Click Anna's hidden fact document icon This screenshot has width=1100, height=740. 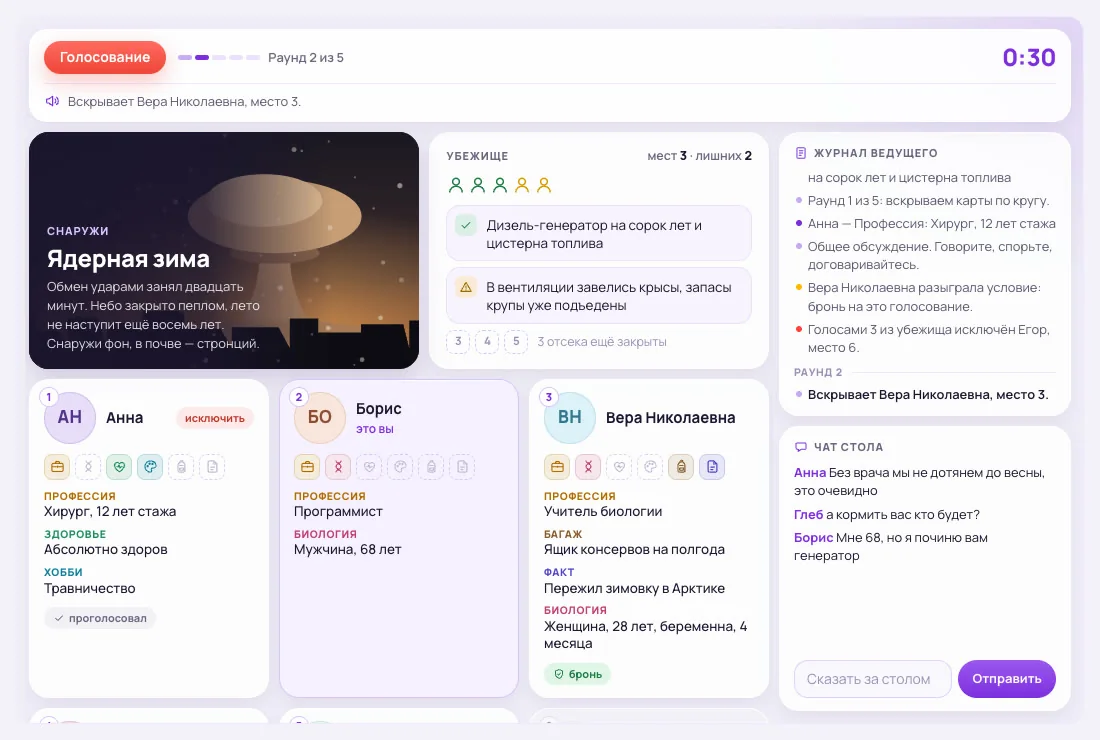pyautogui.click(x=212, y=466)
